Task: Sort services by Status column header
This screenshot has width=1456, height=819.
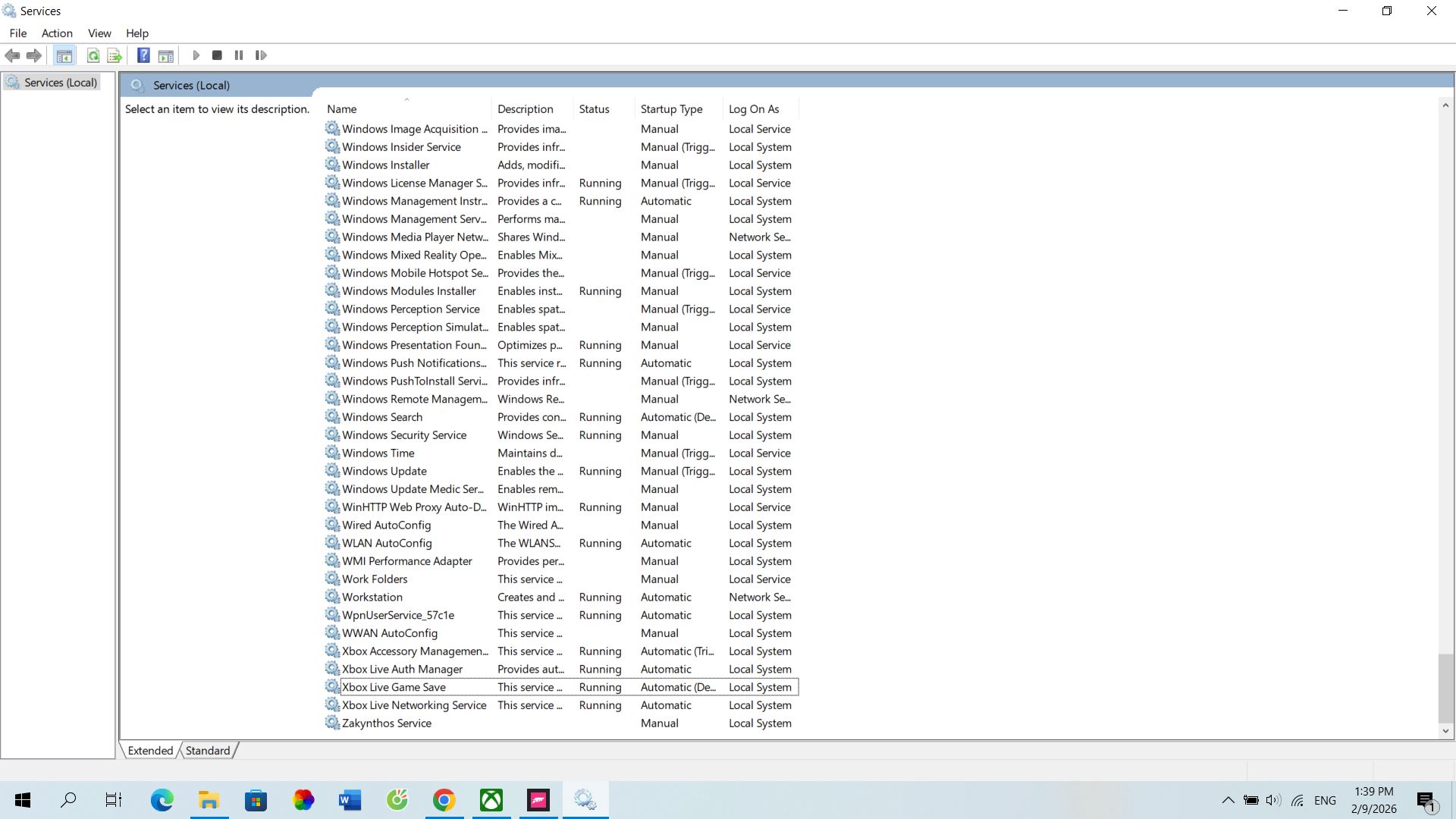Action: click(594, 109)
